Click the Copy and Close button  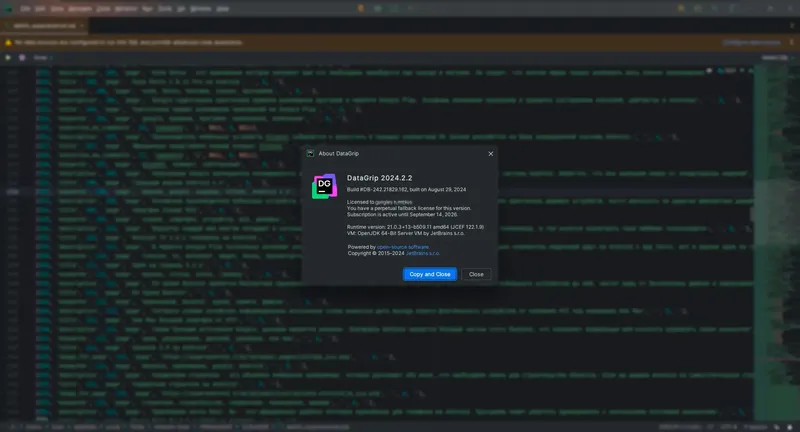430,274
